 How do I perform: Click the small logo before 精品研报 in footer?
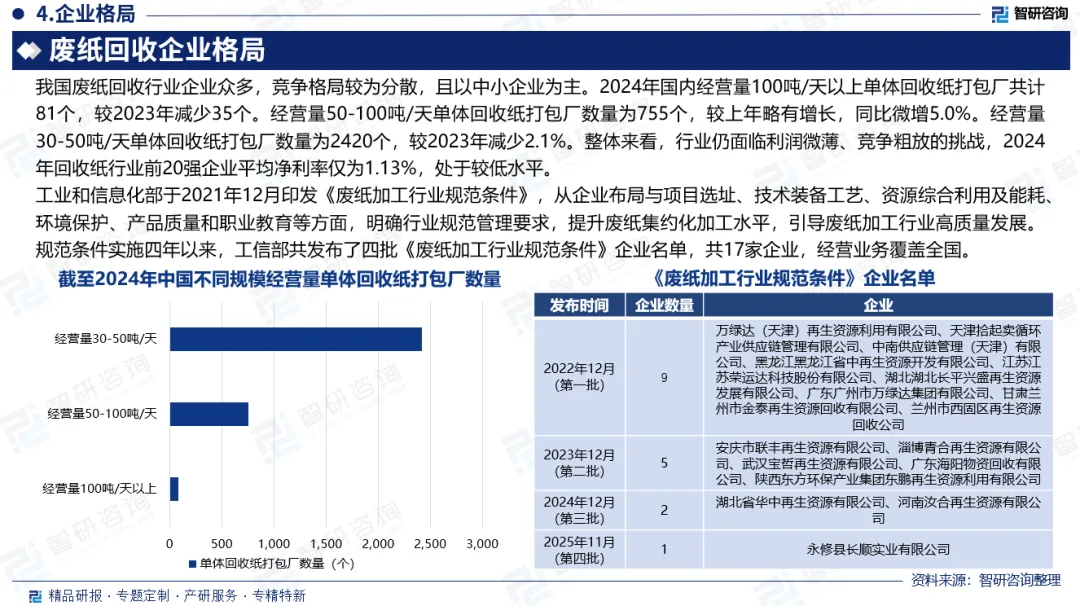point(35,596)
